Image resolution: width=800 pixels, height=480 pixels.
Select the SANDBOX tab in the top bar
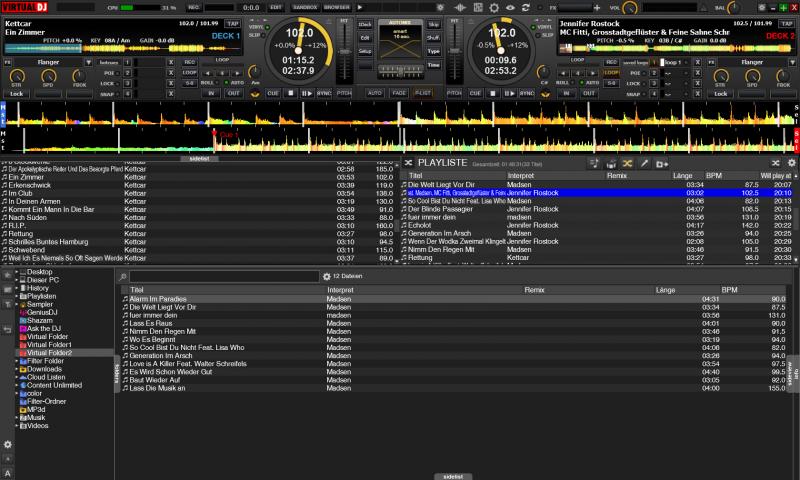pyautogui.click(x=306, y=7)
